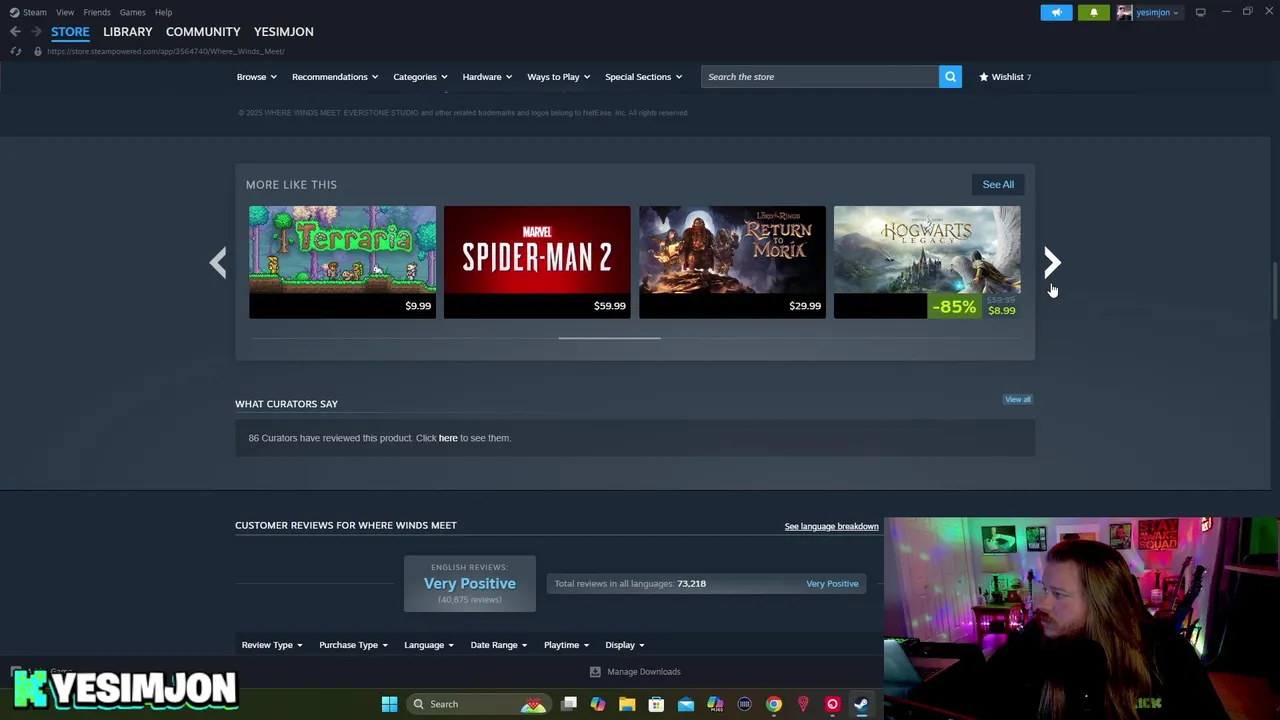The height and width of the screenshot is (720, 1280).
Task: Open the Return to Moria thumbnail
Action: (x=732, y=262)
